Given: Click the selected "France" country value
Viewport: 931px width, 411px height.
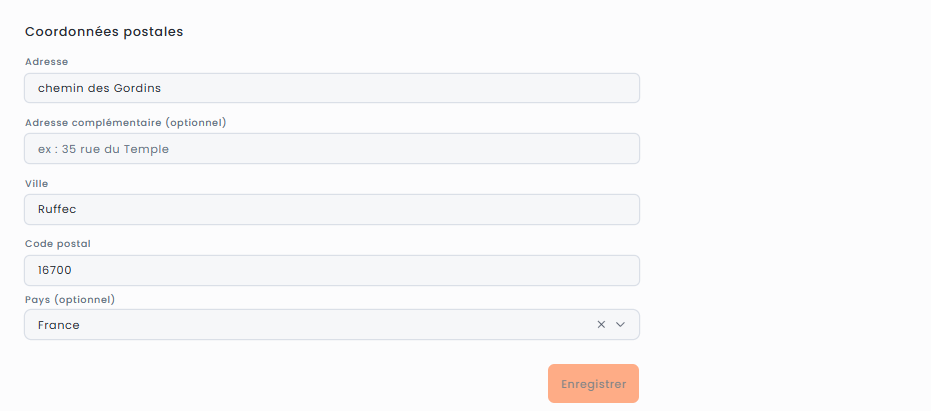Looking at the screenshot, I should (x=59, y=325).
